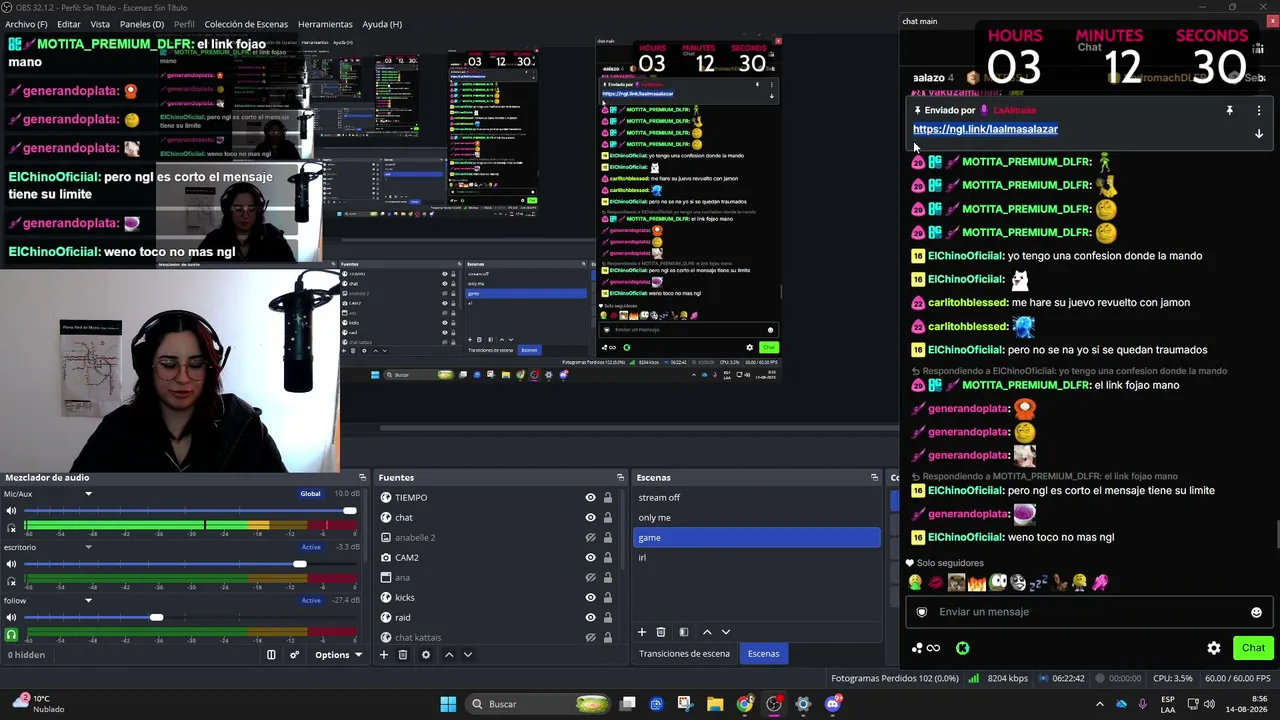This screenshot has width=1280, height=720.
Task: Move selected source down
Action: (x=467, y=655)
